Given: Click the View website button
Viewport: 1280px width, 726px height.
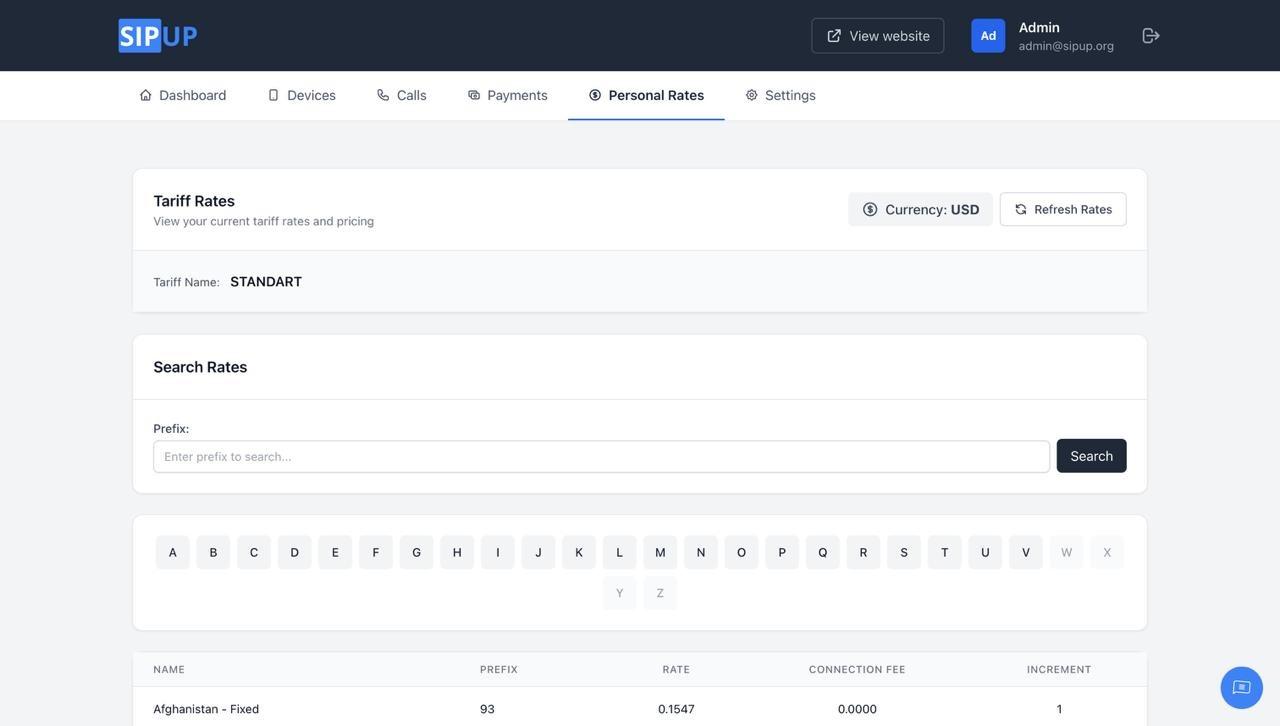Looking at the screenshot, I should click(x=878, y=36).
